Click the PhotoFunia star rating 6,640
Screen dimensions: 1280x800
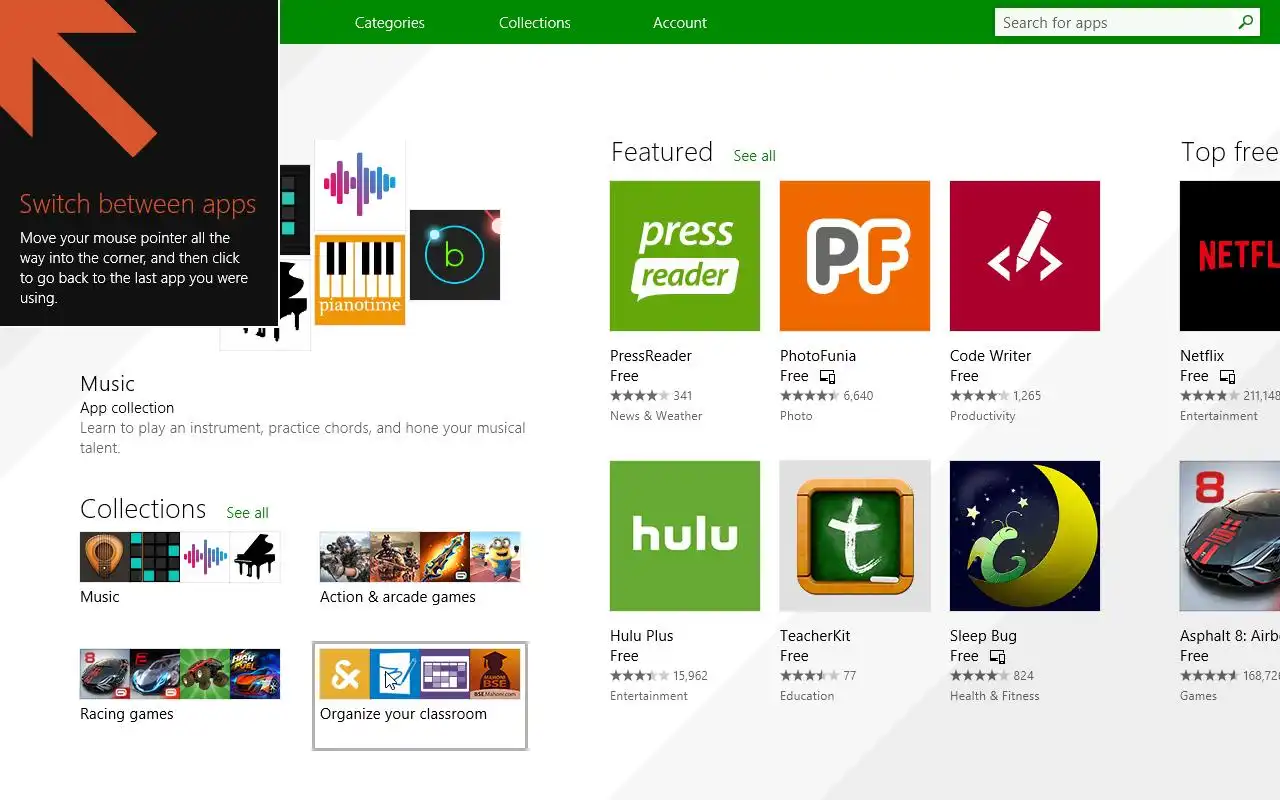827,396
